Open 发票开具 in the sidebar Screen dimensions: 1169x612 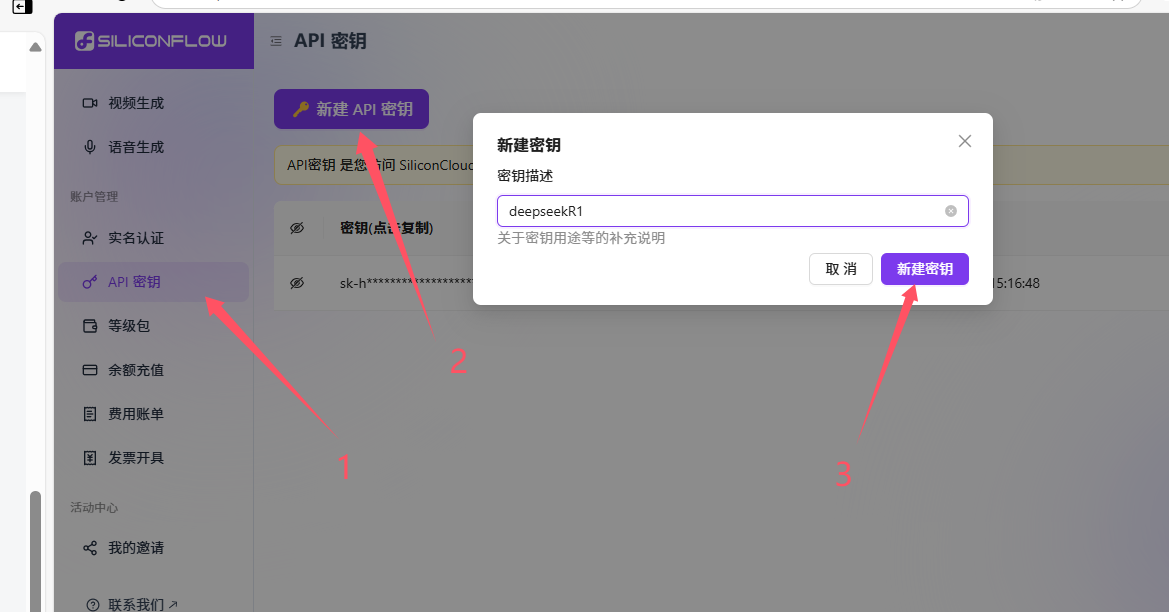click(154, 458)
